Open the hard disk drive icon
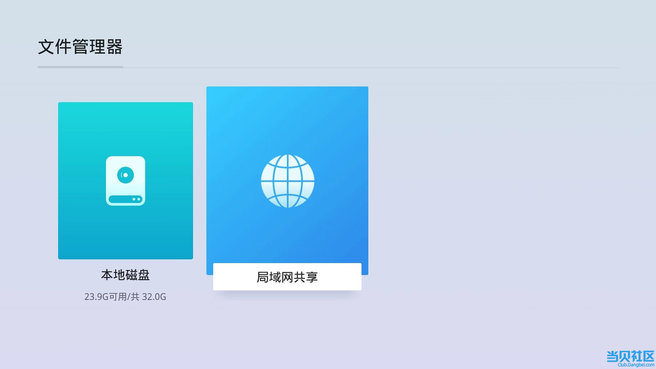This screenshot has height=369, width=656. pos(126,181)
